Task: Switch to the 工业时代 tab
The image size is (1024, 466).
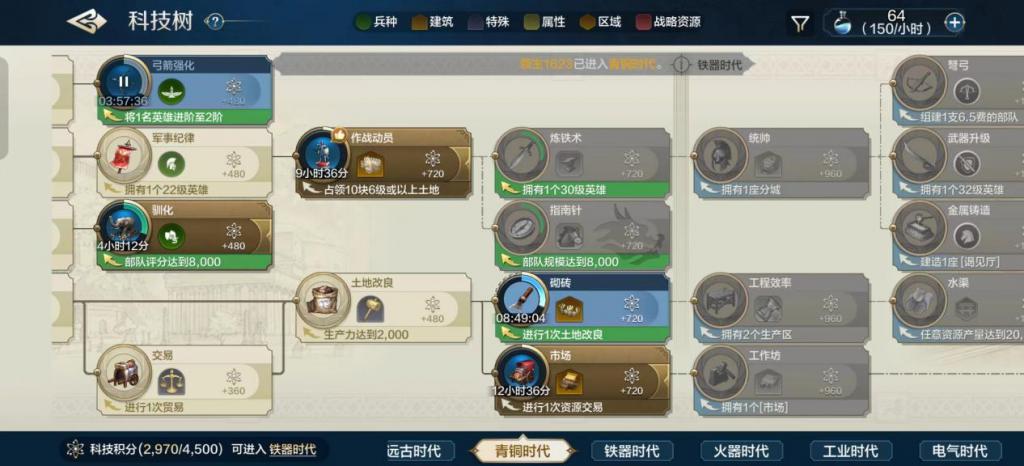Action: [x=850, y=450]
